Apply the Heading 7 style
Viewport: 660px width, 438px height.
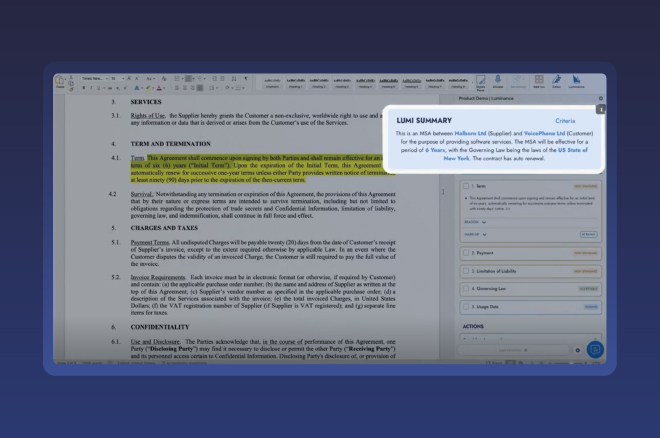[x=435, y=83]
